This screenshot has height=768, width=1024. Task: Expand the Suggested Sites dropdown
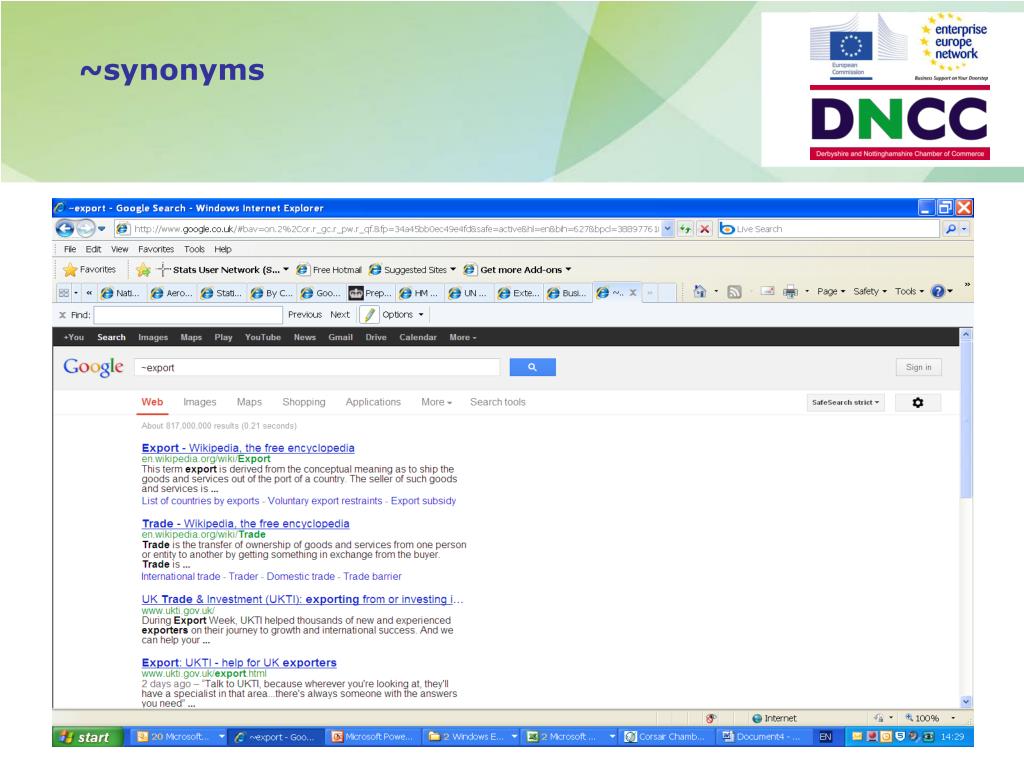pos(453,270)
